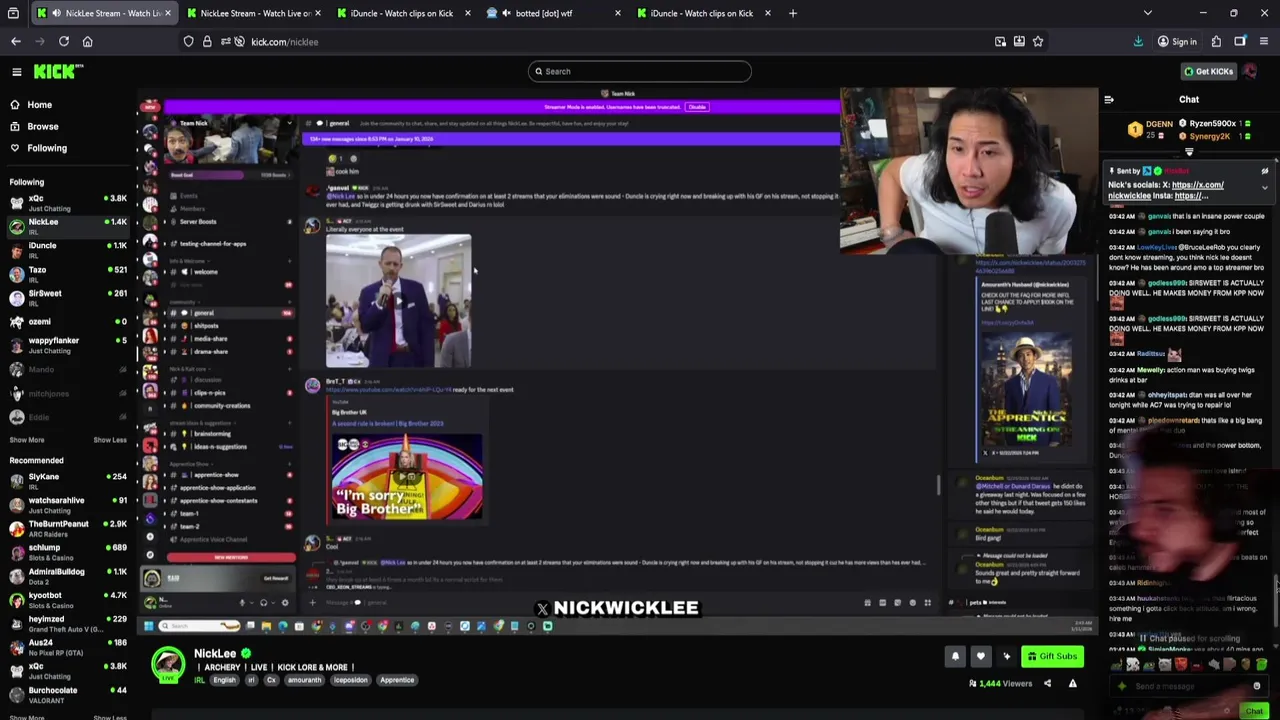Open the x.com link in pinned message
The width and height of the screenshot is (1280, 720).
1197,185
